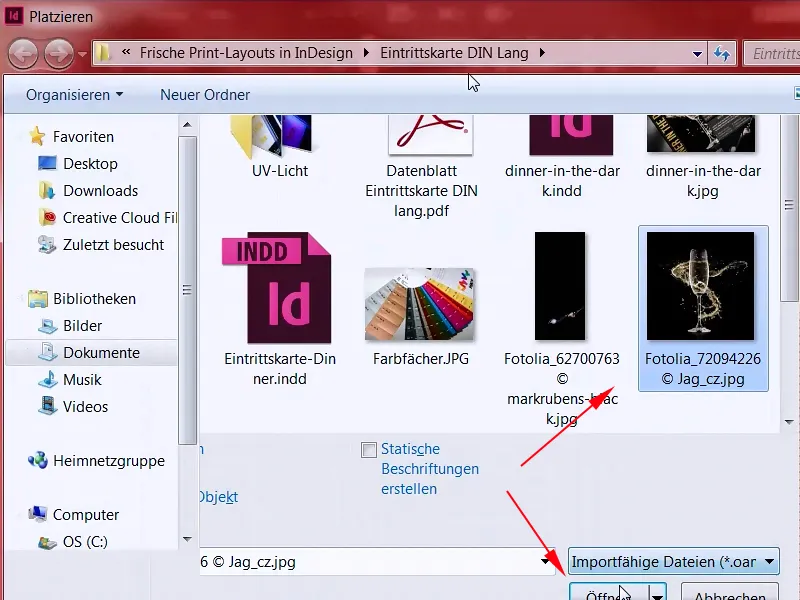The image size is (800, 600).
Task: Open the OS (C:) drive
Action: click(85, 542)
